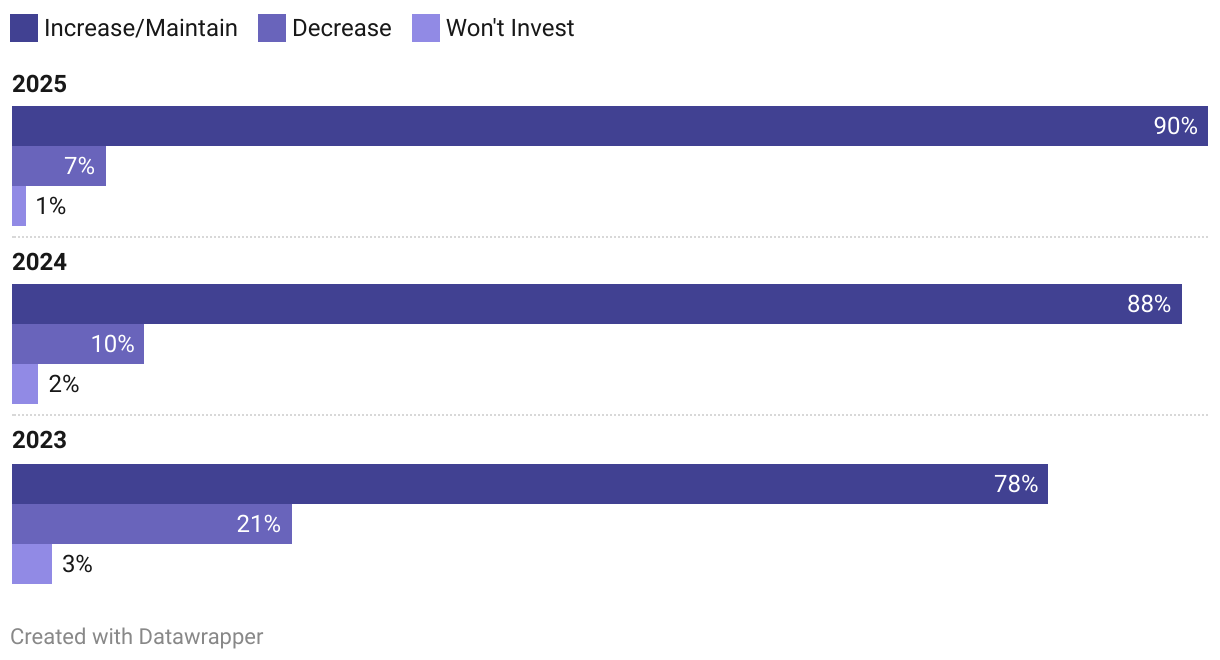The image size is (1220, 660).
Task: Click the Increase/Maintain legend color swatch
Action: click(25, 28)
